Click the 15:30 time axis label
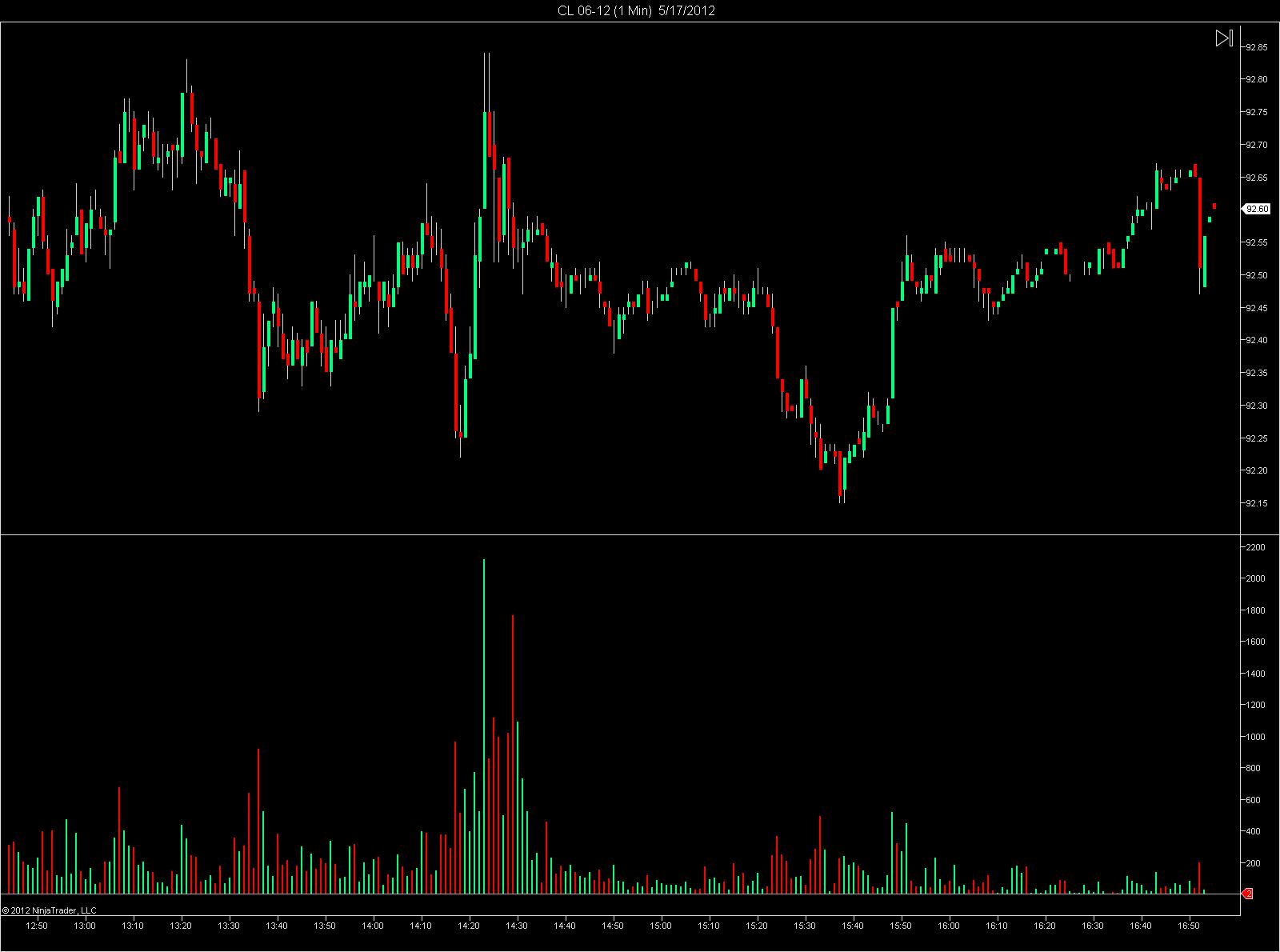This screenshot has height=952, width=1280. point(805,926)
